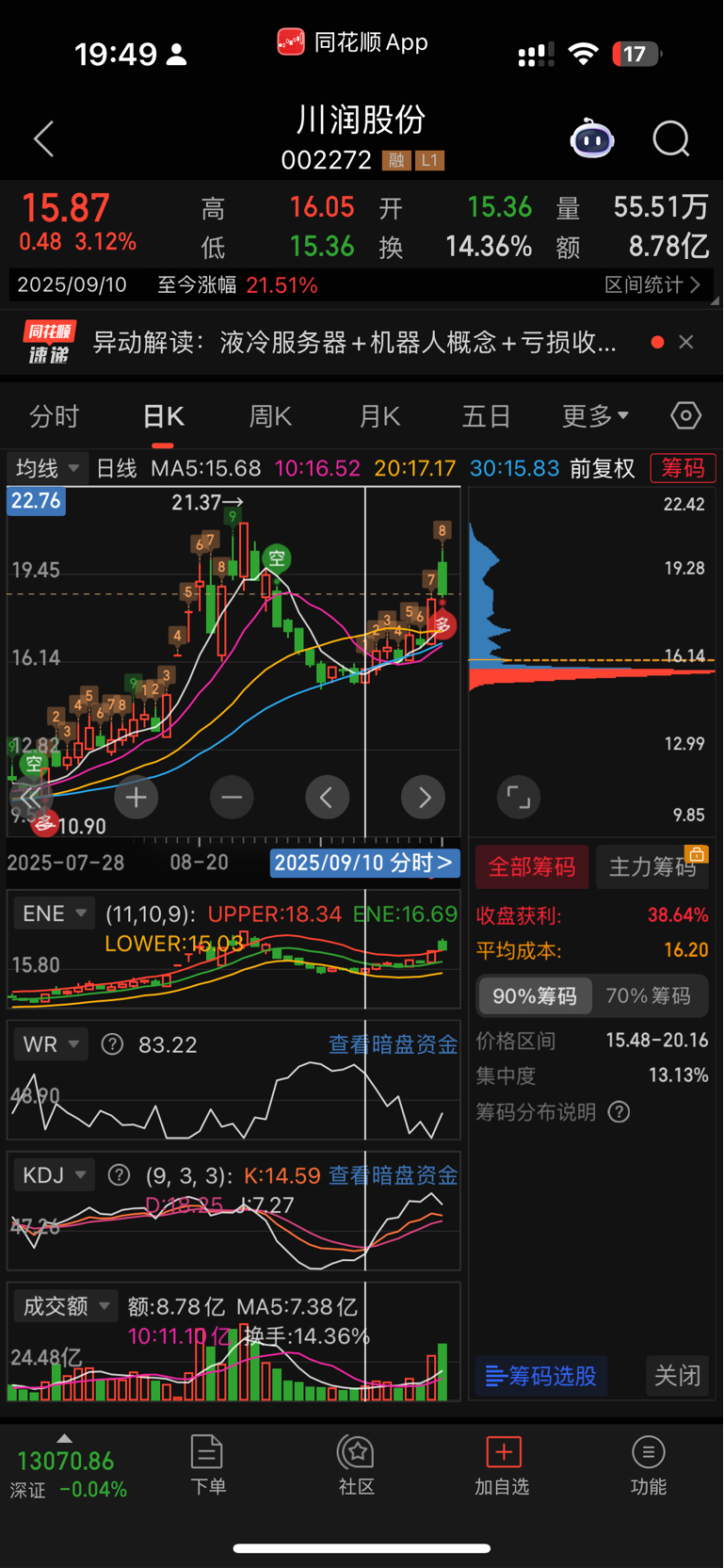
Task: Tap 川润股份 stock title
Action: point(362,120)
